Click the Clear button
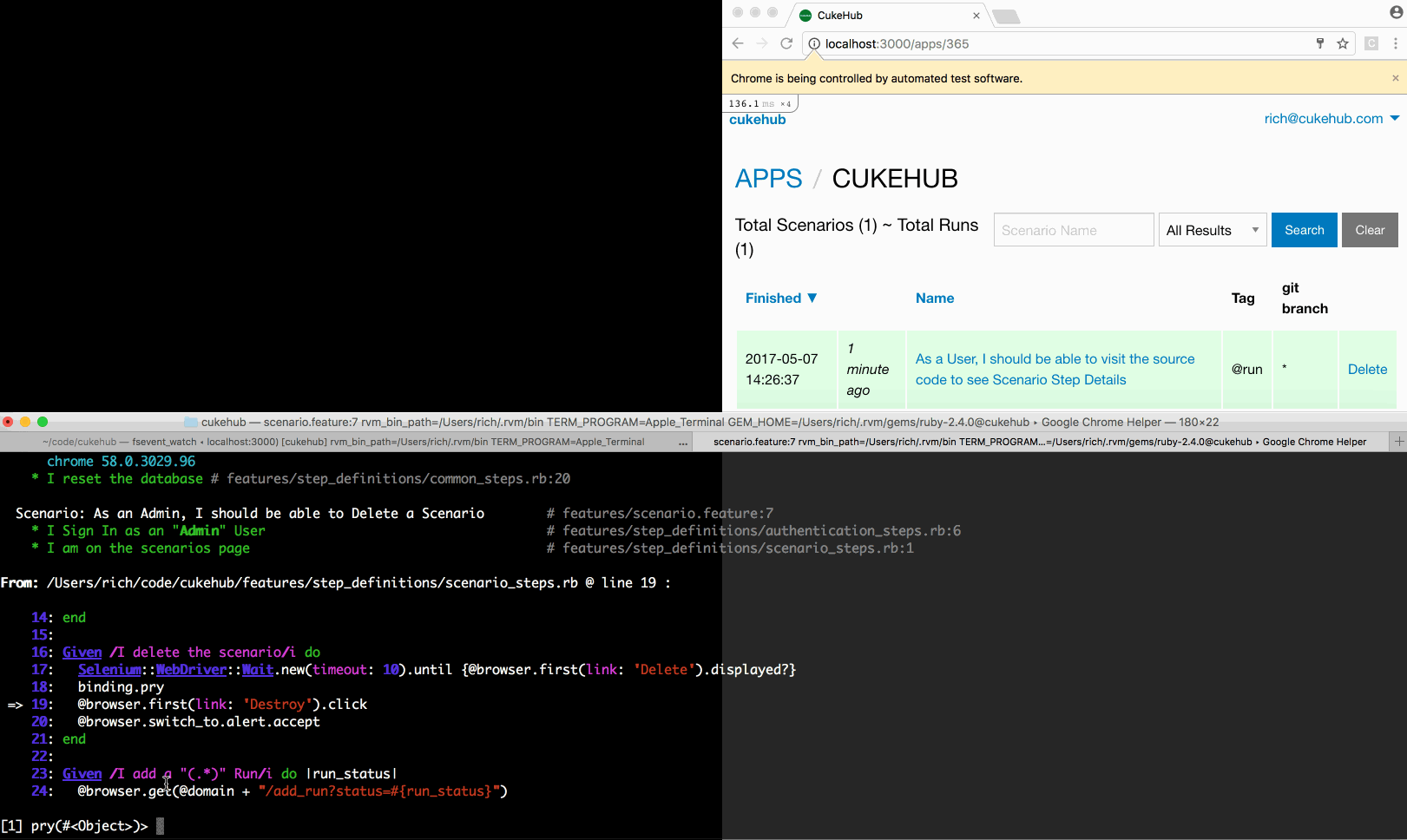1407x840 pixels. 1369,229
